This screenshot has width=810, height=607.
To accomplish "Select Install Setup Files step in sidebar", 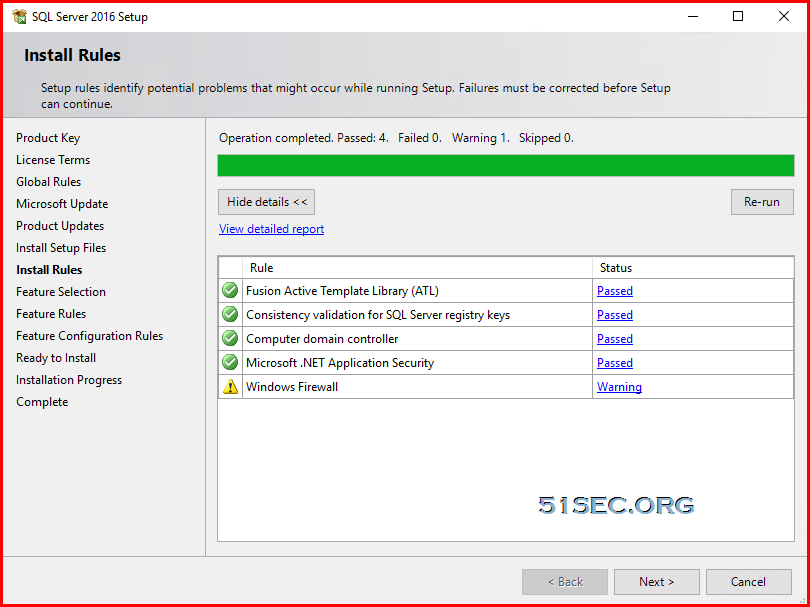I will tap(61, 248).
